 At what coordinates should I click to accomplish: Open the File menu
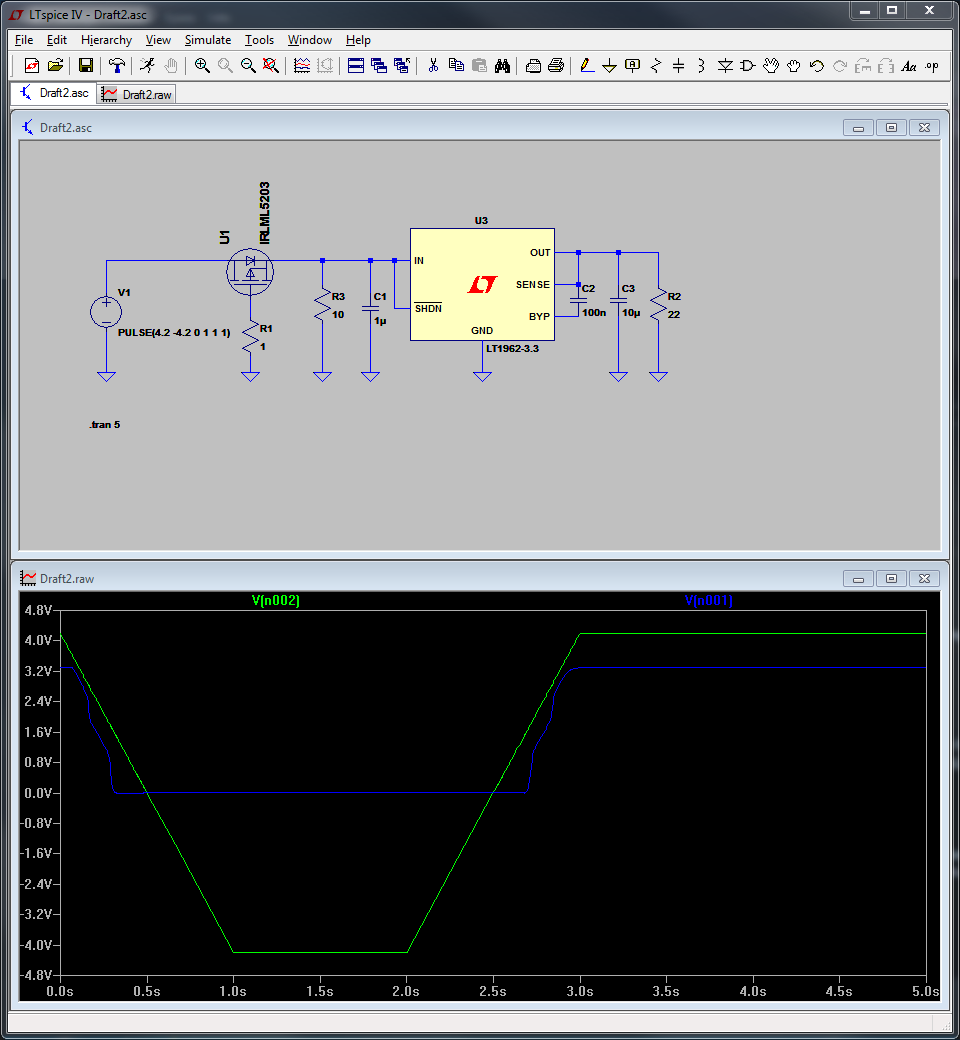[24, 40]
